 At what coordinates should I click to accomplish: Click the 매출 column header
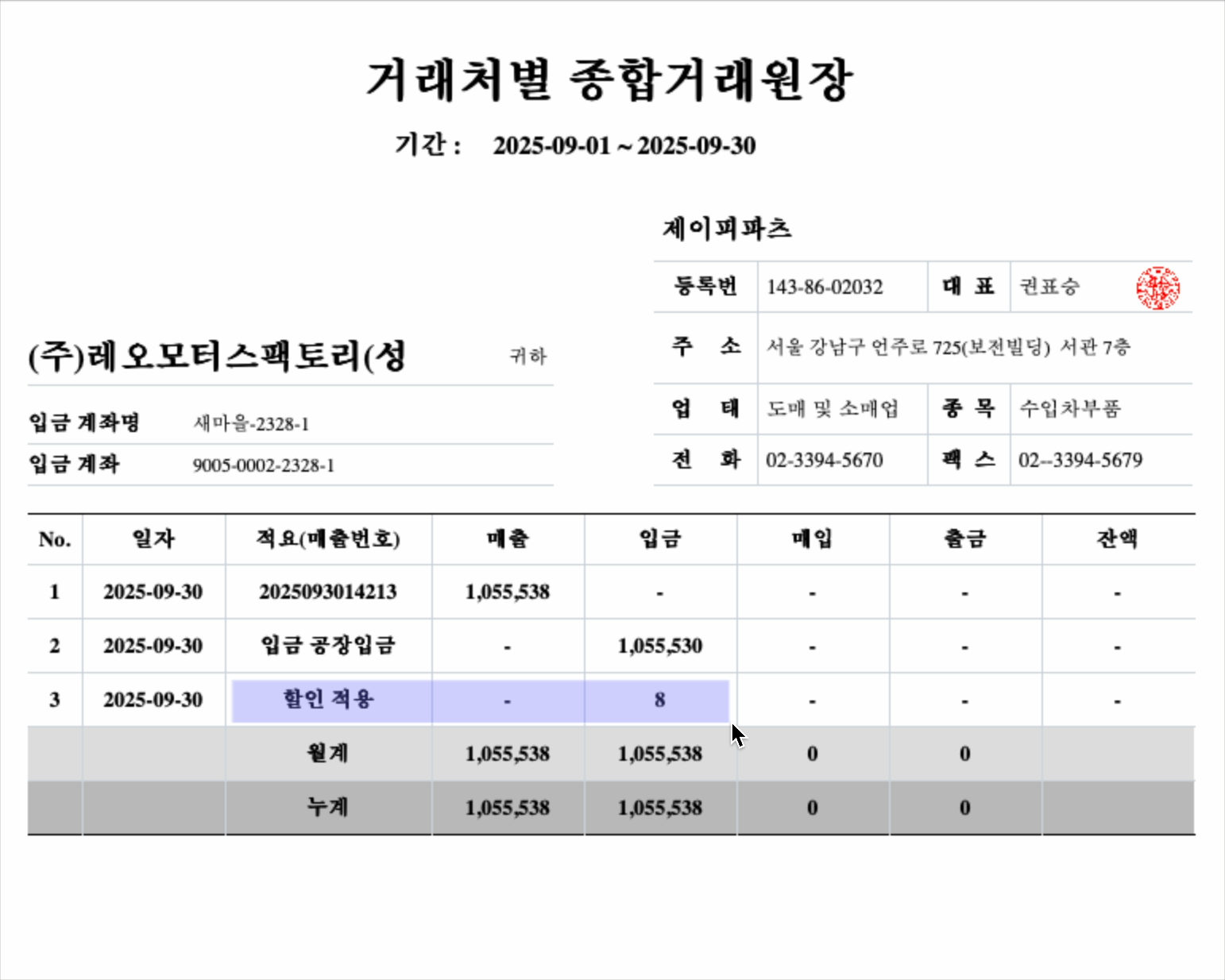[x=507, y=539]
